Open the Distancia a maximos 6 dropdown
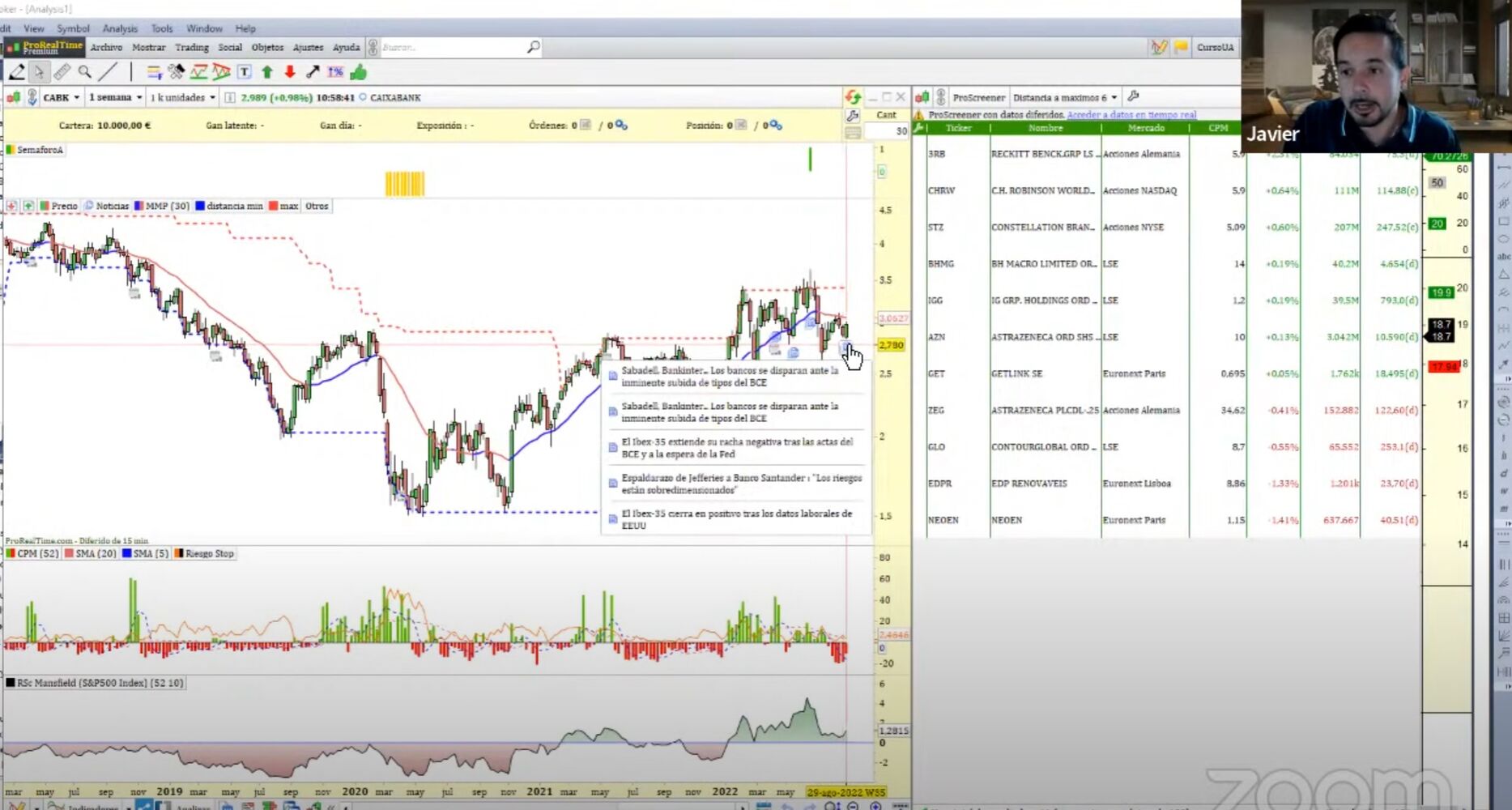Viewport: 1512px width, 810px height. pyautogui.click(x=1065, y=97)
